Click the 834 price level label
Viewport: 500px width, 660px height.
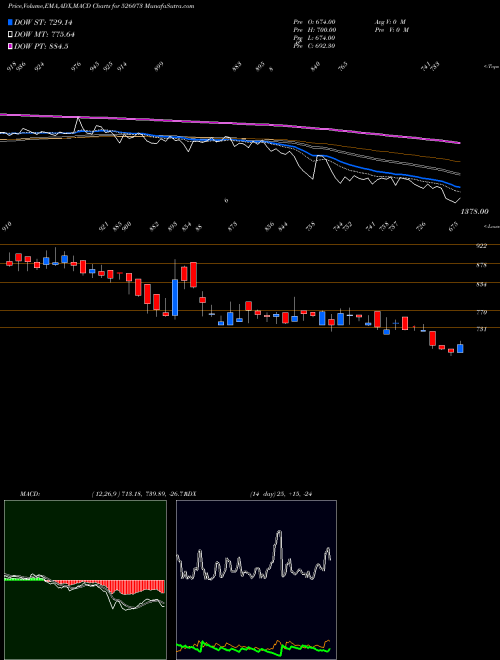pyautogui.click(x=481, y=285)
